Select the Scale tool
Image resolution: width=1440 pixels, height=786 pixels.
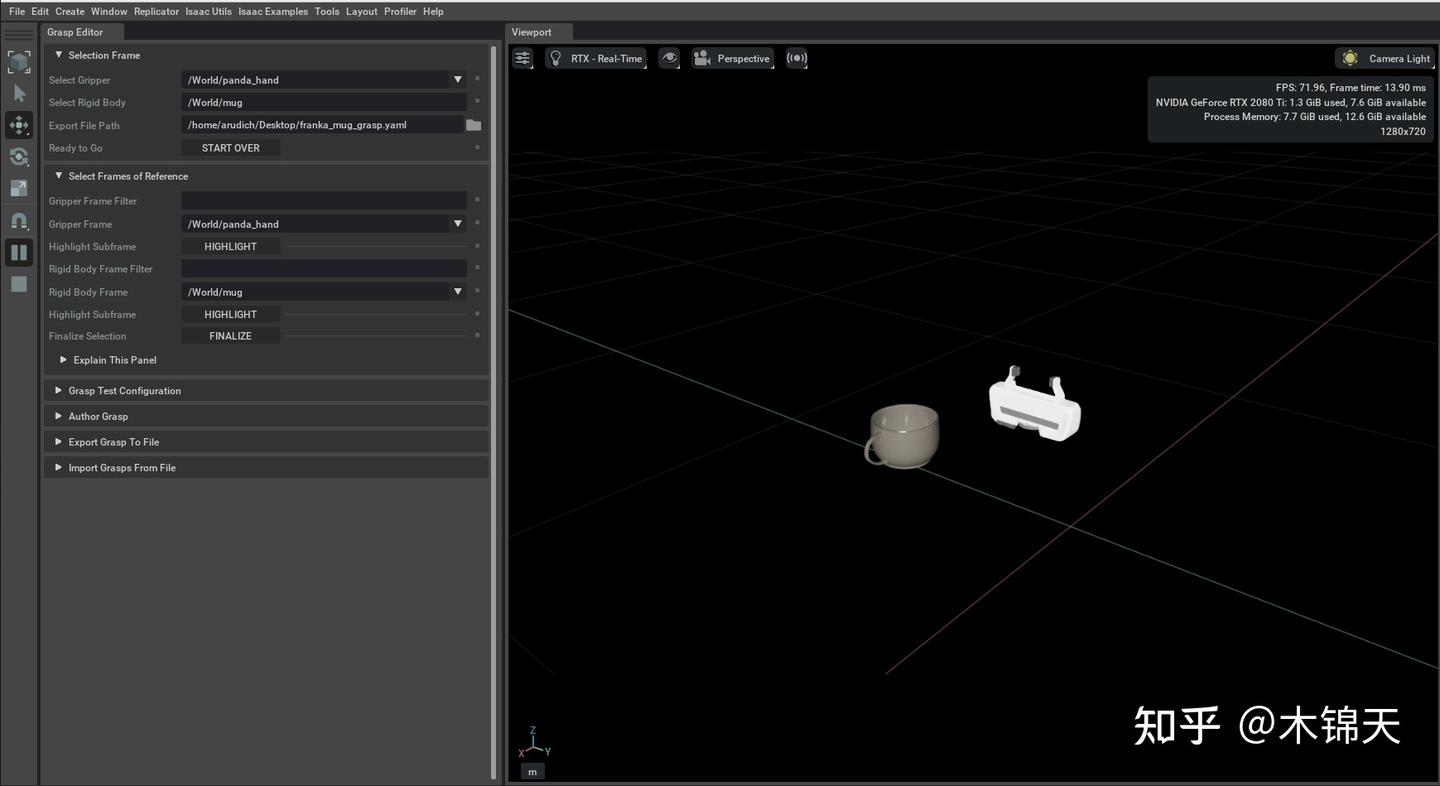pos(19,188)
